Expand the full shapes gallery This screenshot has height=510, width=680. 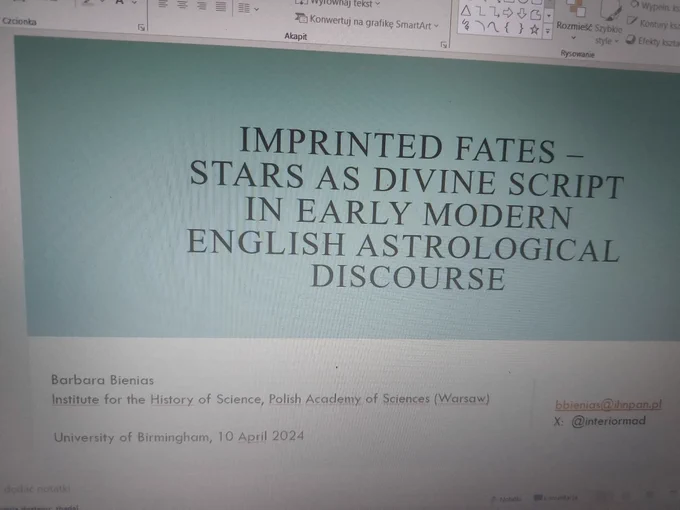point(548,32)
